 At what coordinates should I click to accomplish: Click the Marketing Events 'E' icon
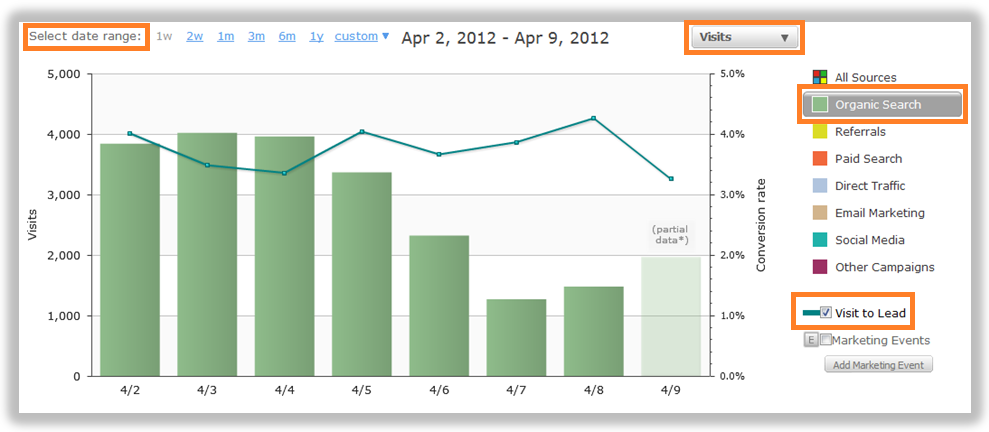[x=810, y=340]
